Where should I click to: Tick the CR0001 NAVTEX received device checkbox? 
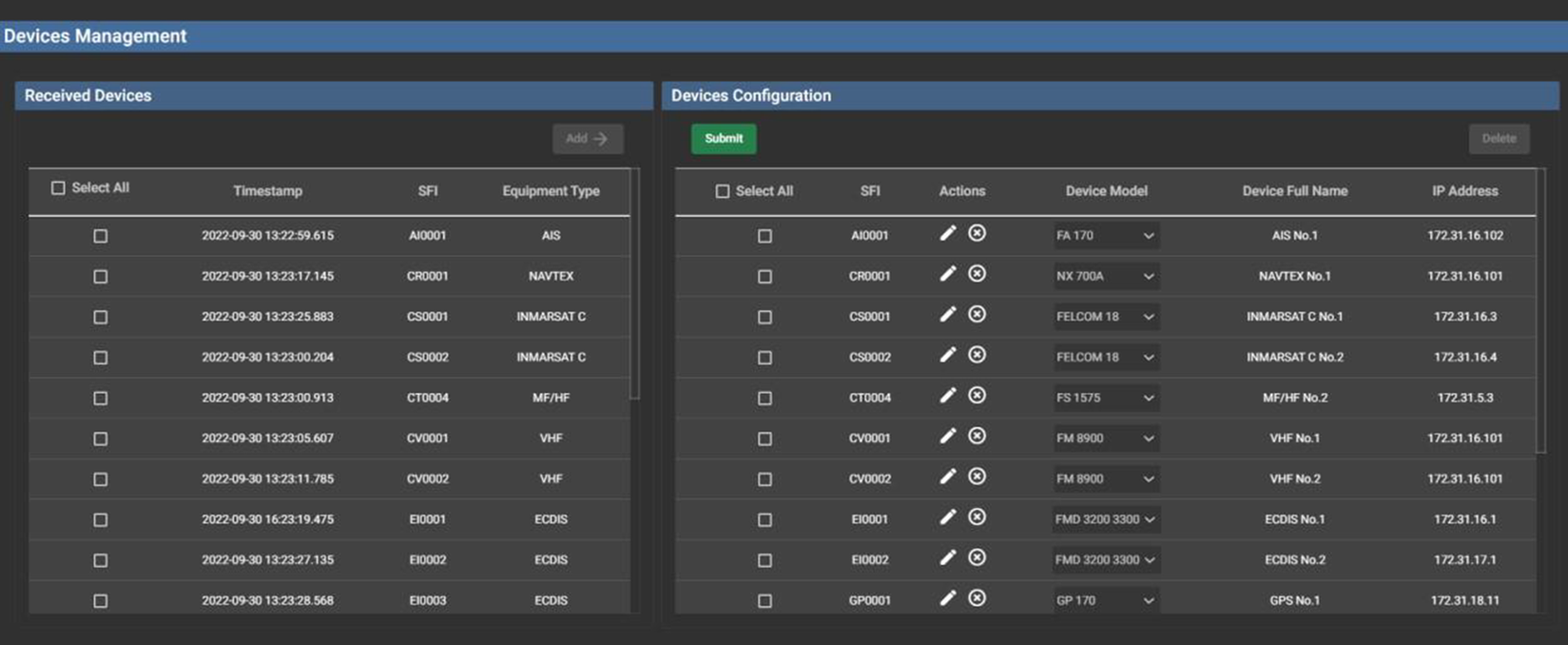coord(100,277)
